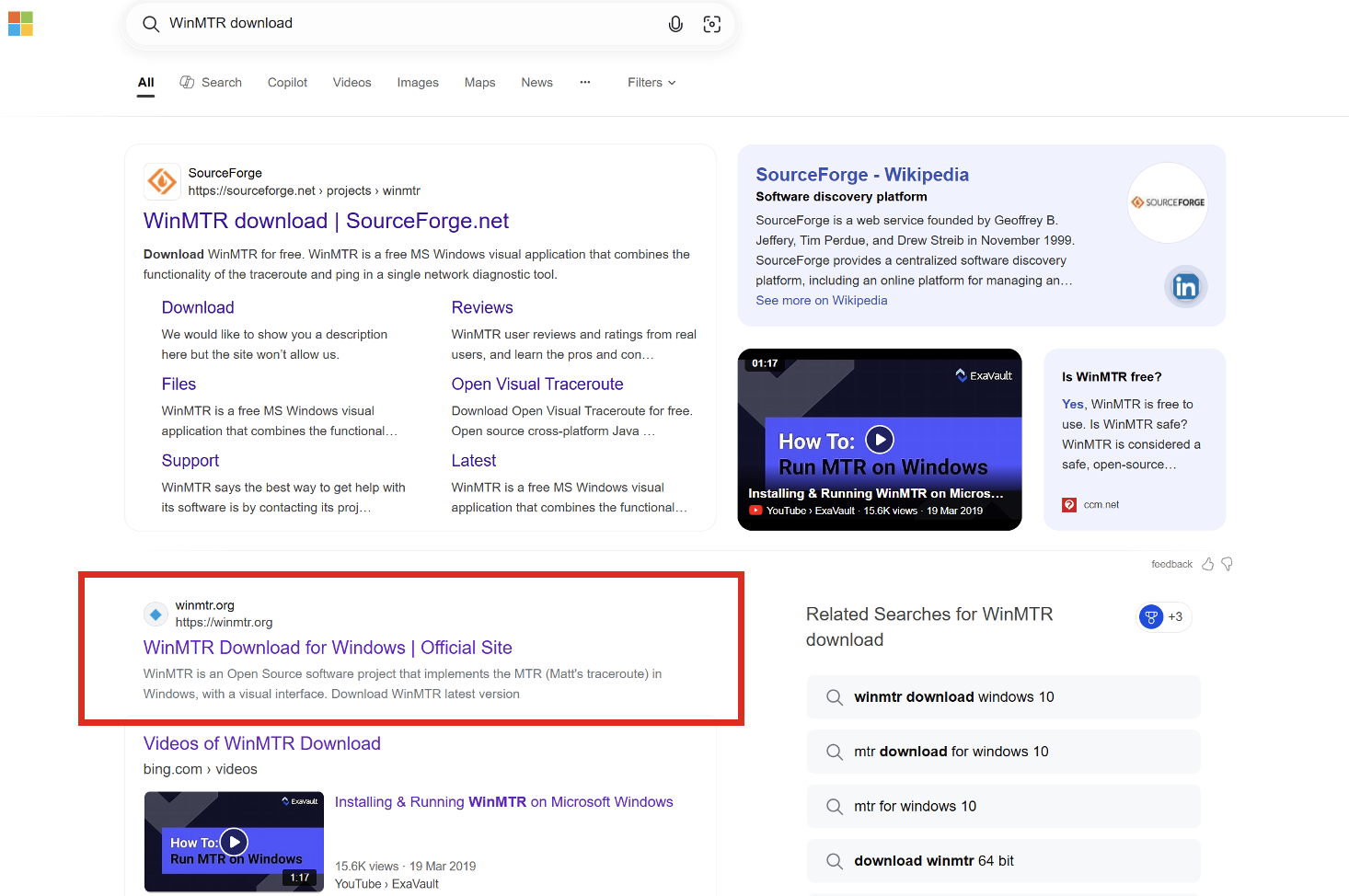Viewport: 1349px width, 896px height.
Task: Give thumbs up feedback
Action: coord(1208,564)
